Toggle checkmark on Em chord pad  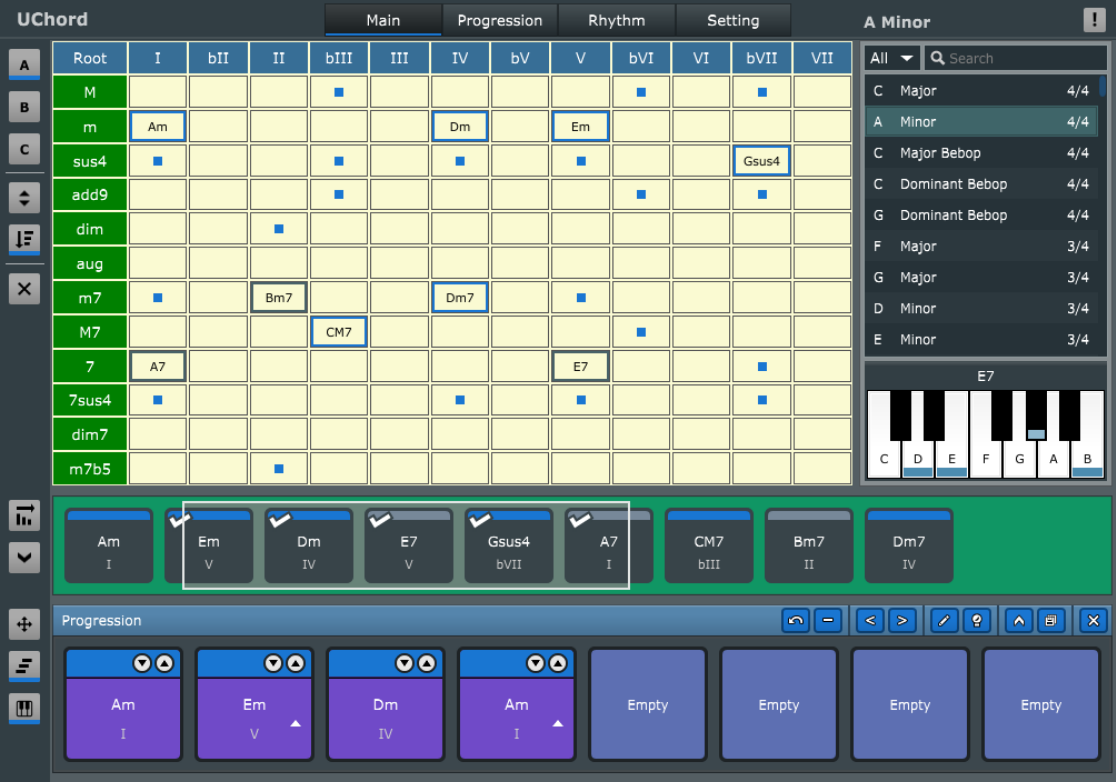coord(179,520)
